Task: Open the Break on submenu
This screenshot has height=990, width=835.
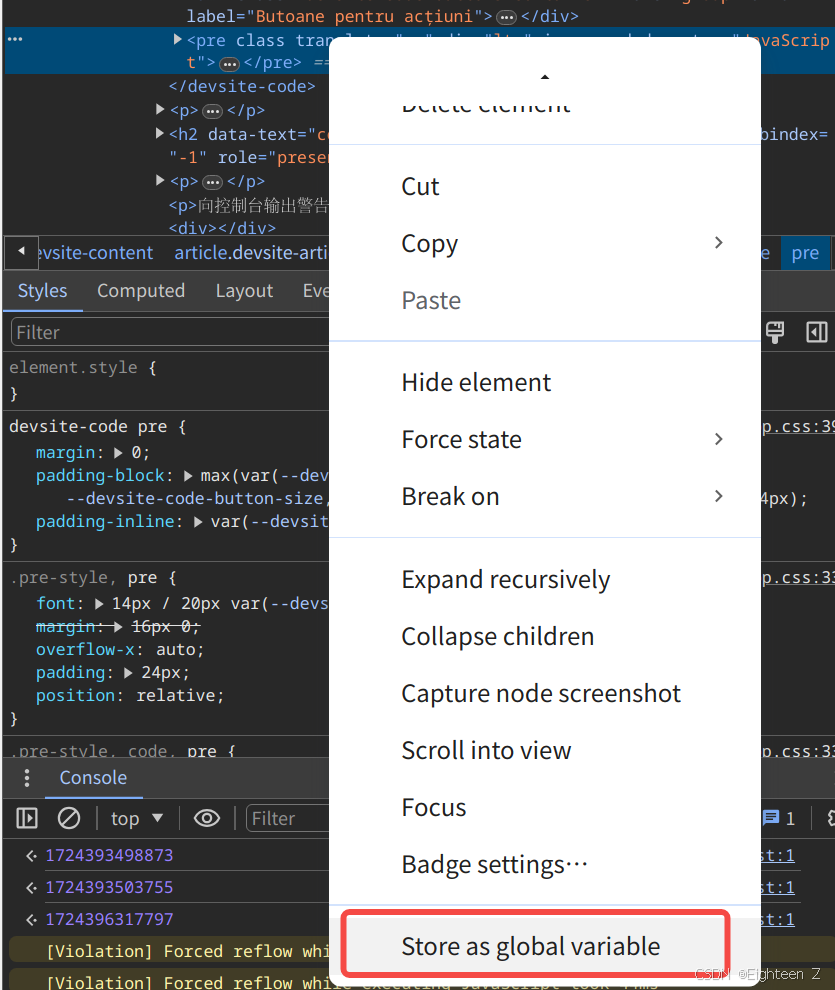Action: coord(545,496)
